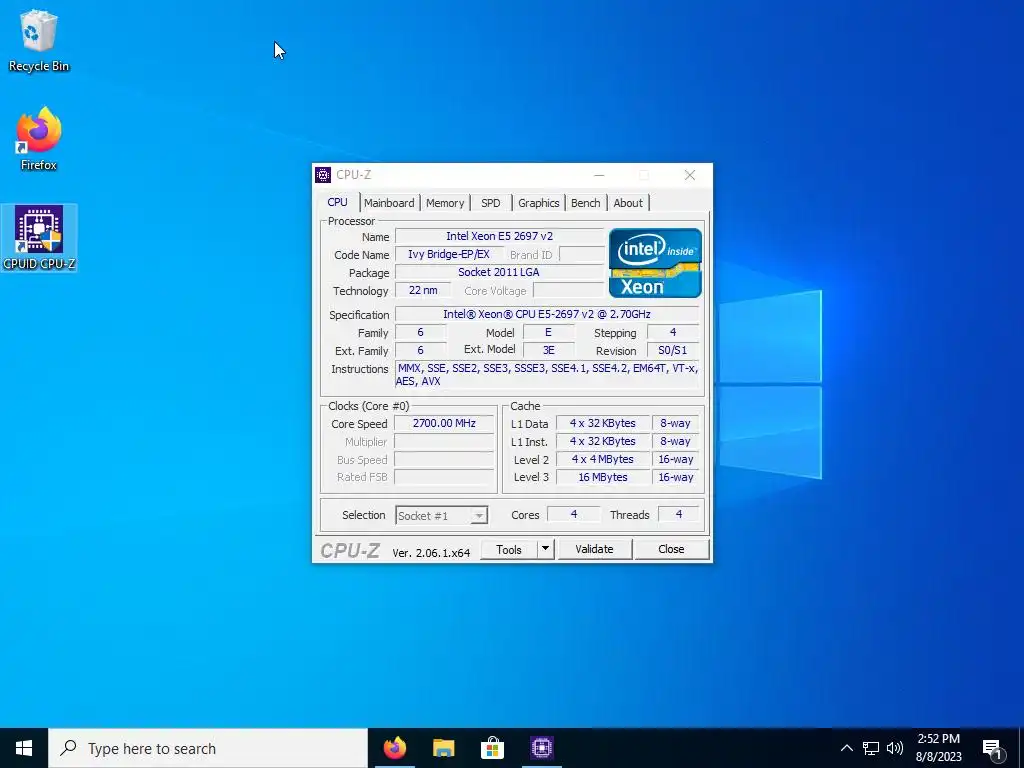Open the network status tray icon
Screen dimensions: 1024x768
pos(871,748)
